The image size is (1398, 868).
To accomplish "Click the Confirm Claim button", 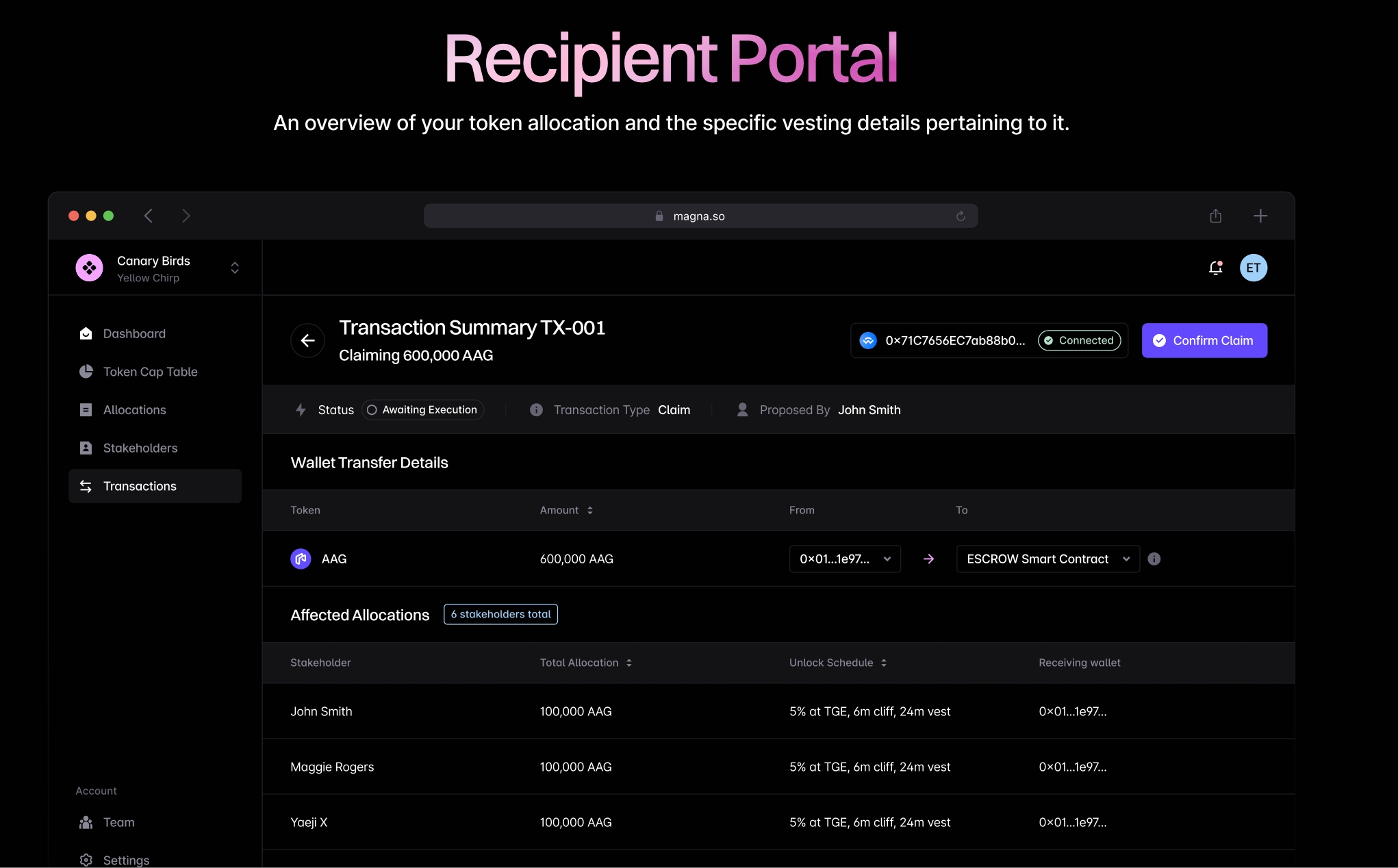I will coord(1204,340).
